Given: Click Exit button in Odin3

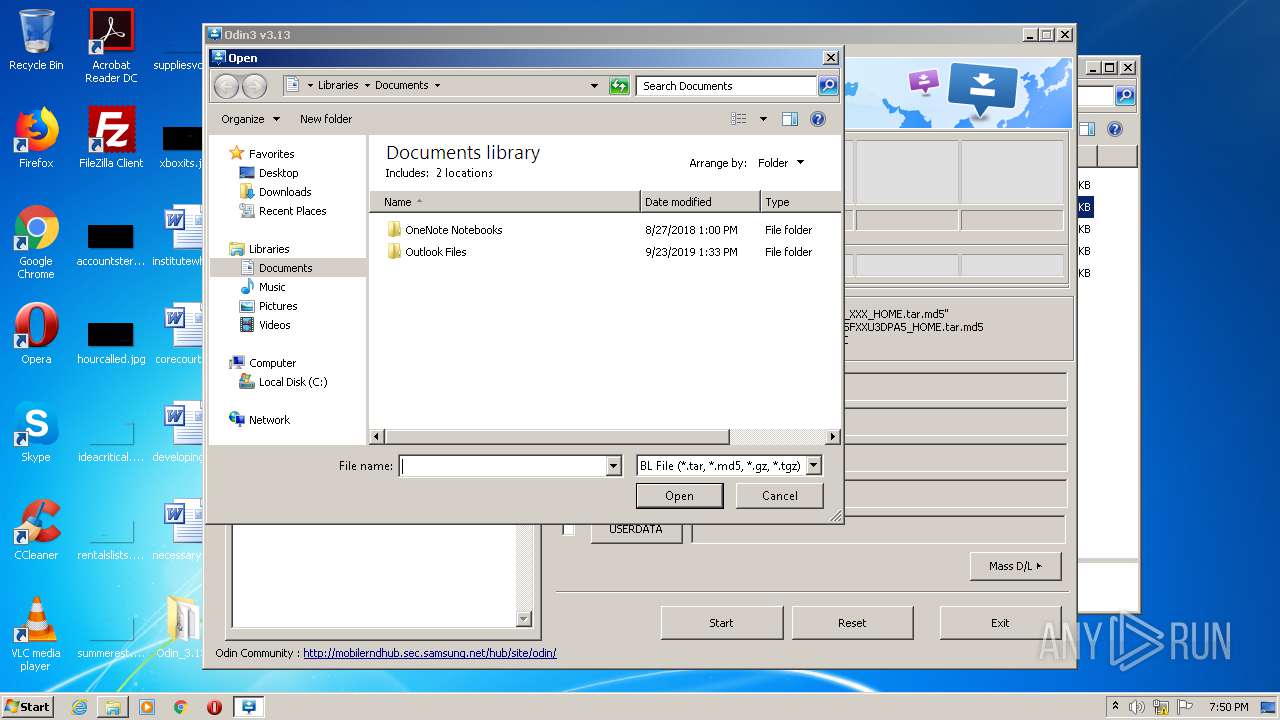Looking at the screenshot, I should click(x=1000, y=622).
